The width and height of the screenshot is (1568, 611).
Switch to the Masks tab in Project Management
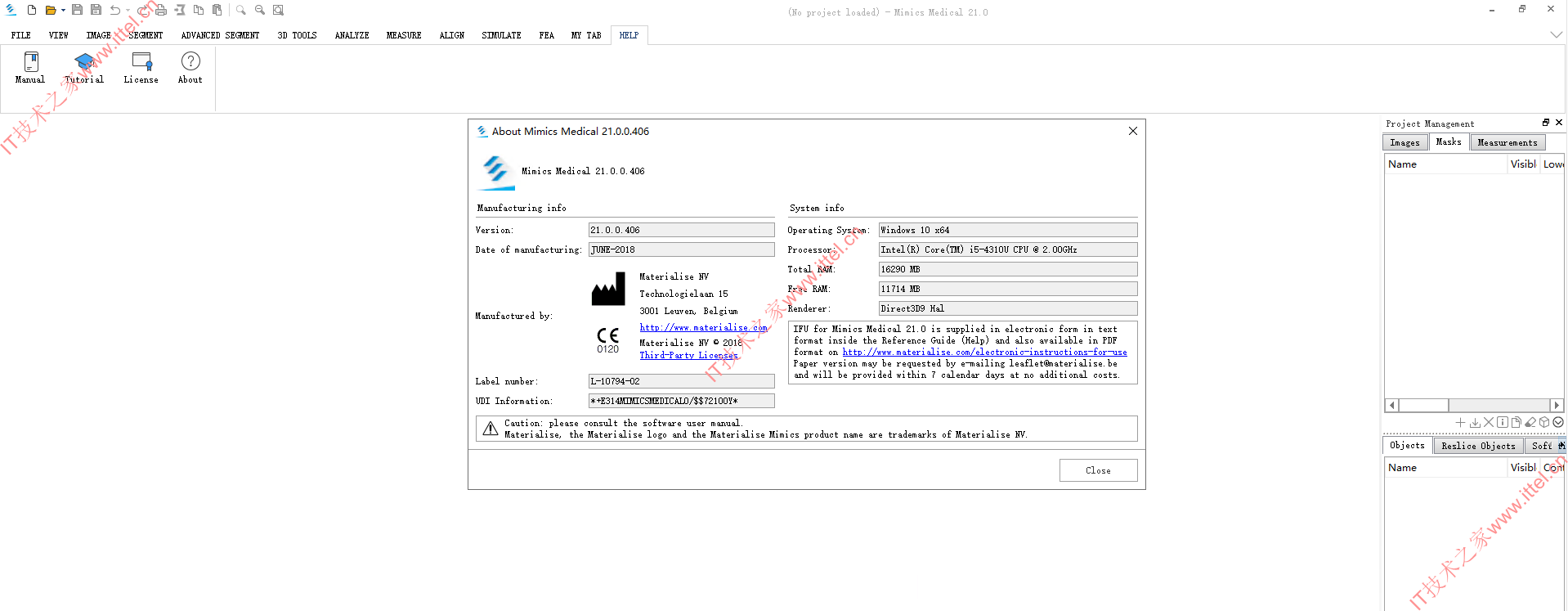tap(1449, 142)
